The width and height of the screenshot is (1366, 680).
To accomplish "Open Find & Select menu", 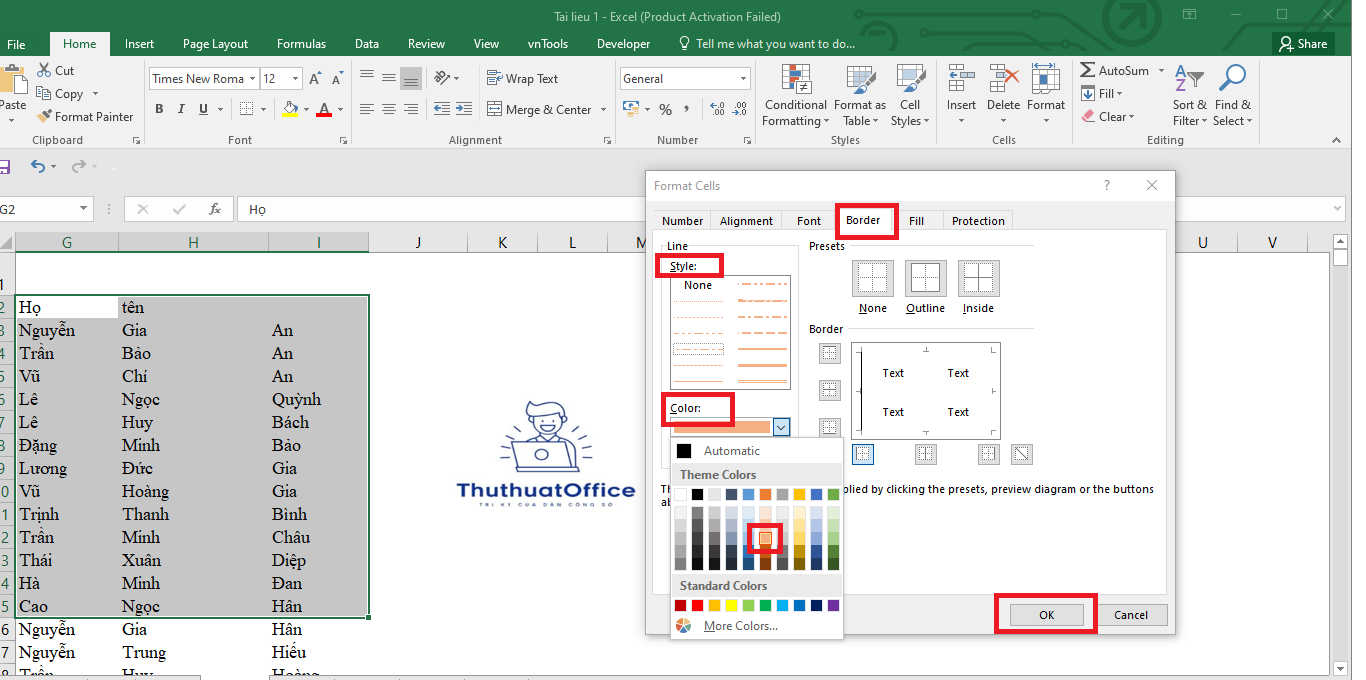I will coord(1231,97).
